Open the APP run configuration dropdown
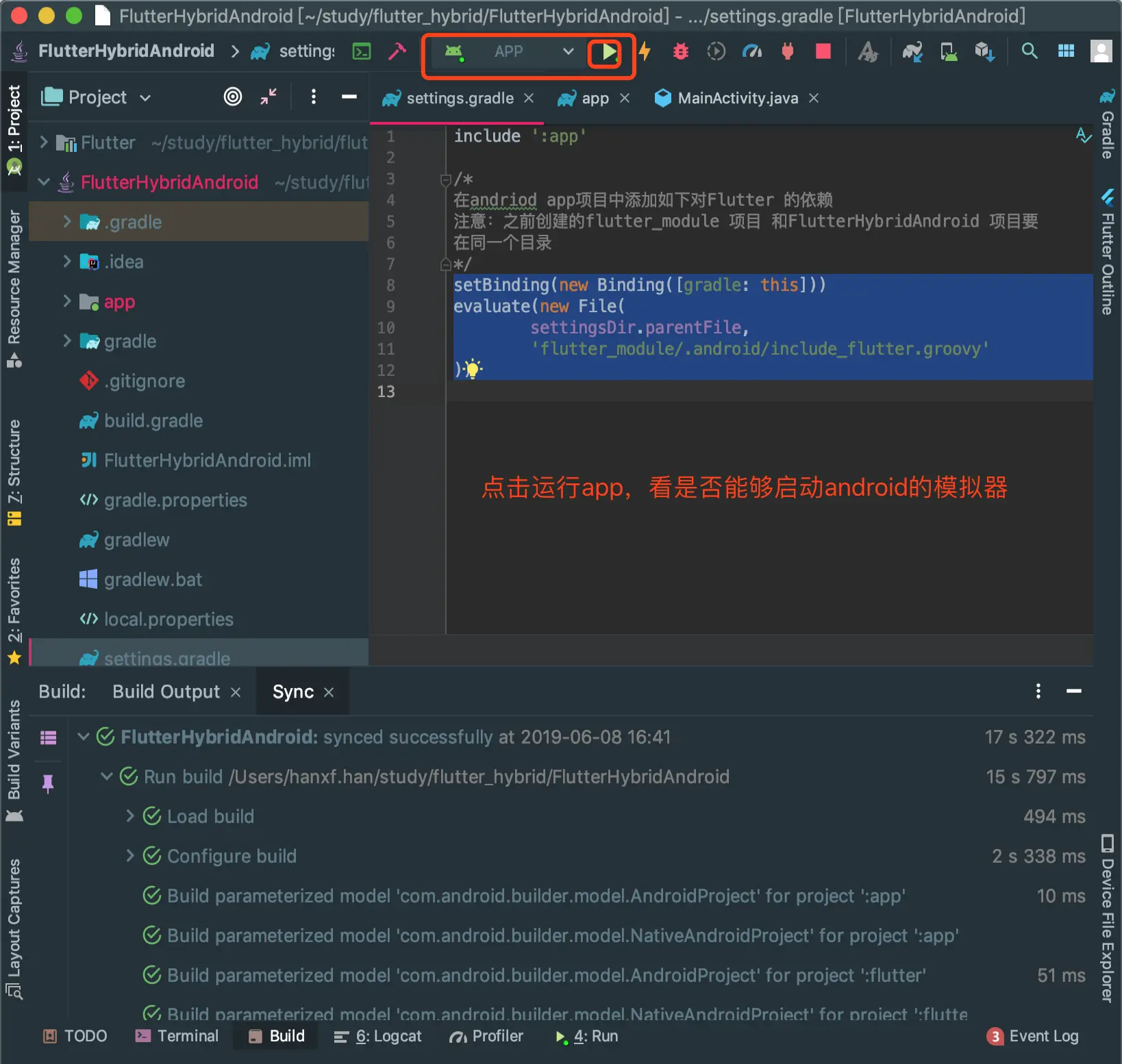The width and height of the screenshot is (1122, 1064). (510, 51)
